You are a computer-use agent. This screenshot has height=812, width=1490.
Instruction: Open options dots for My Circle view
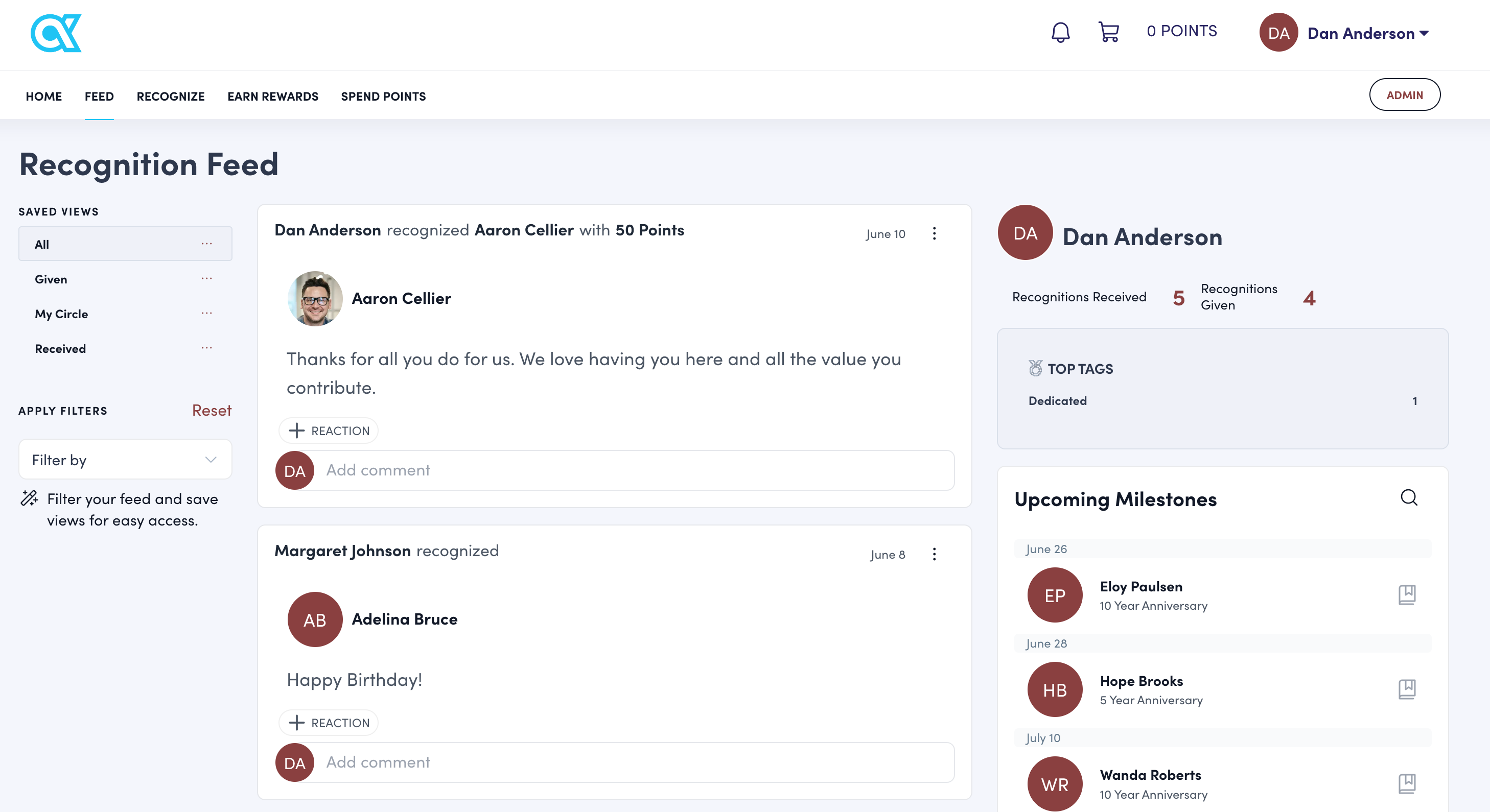pyautogui.click(x=206, y=313)
